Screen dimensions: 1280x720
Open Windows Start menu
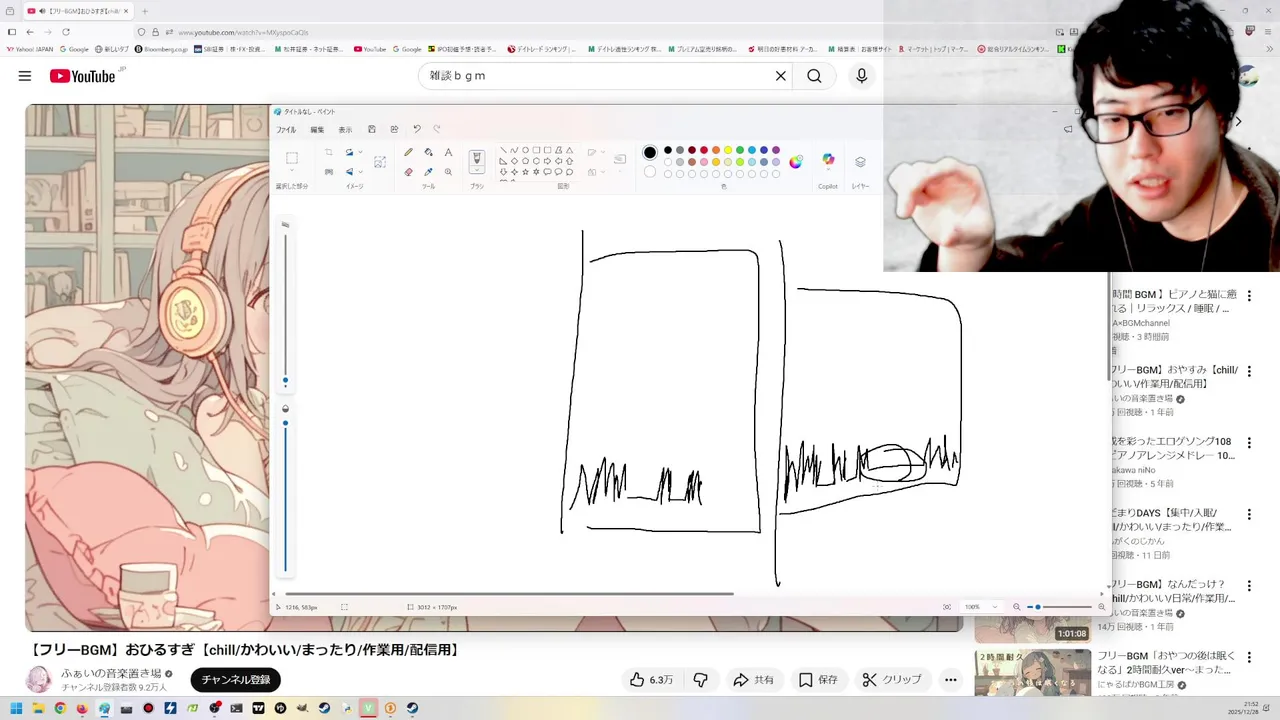click(16, 708)
